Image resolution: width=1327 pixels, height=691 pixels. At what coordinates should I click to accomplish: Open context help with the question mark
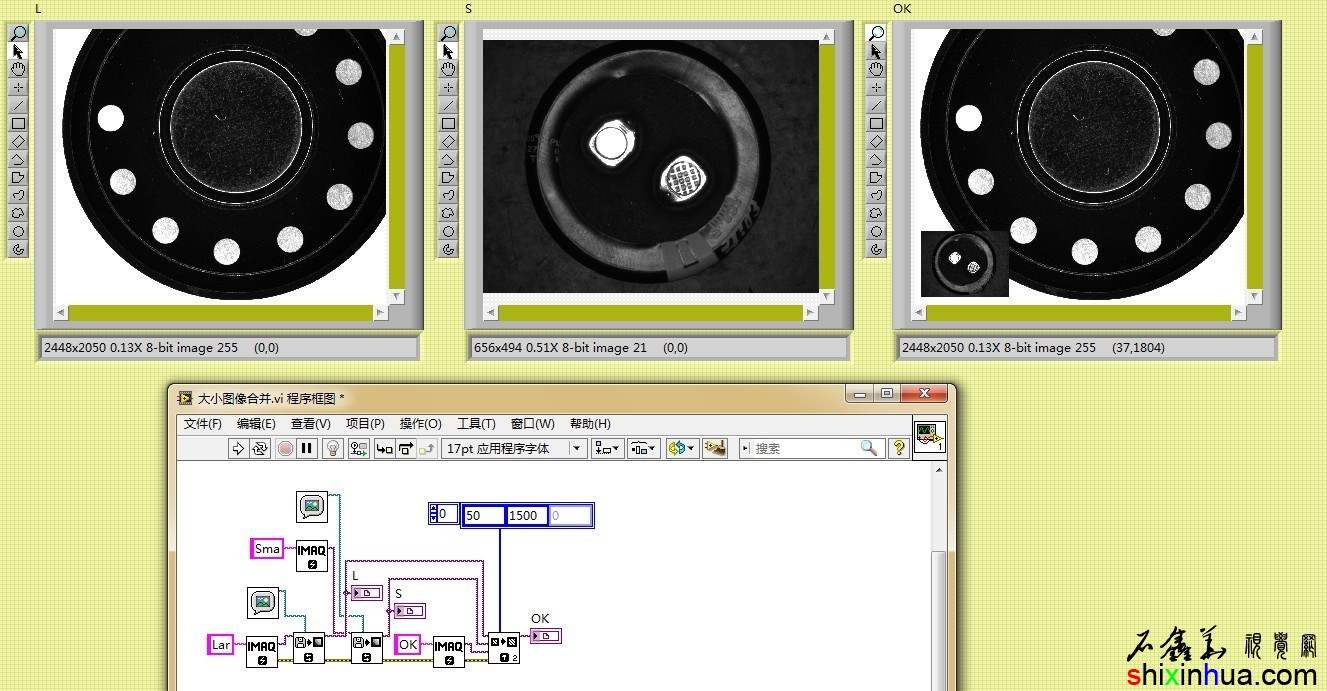[x=898, y=449]
